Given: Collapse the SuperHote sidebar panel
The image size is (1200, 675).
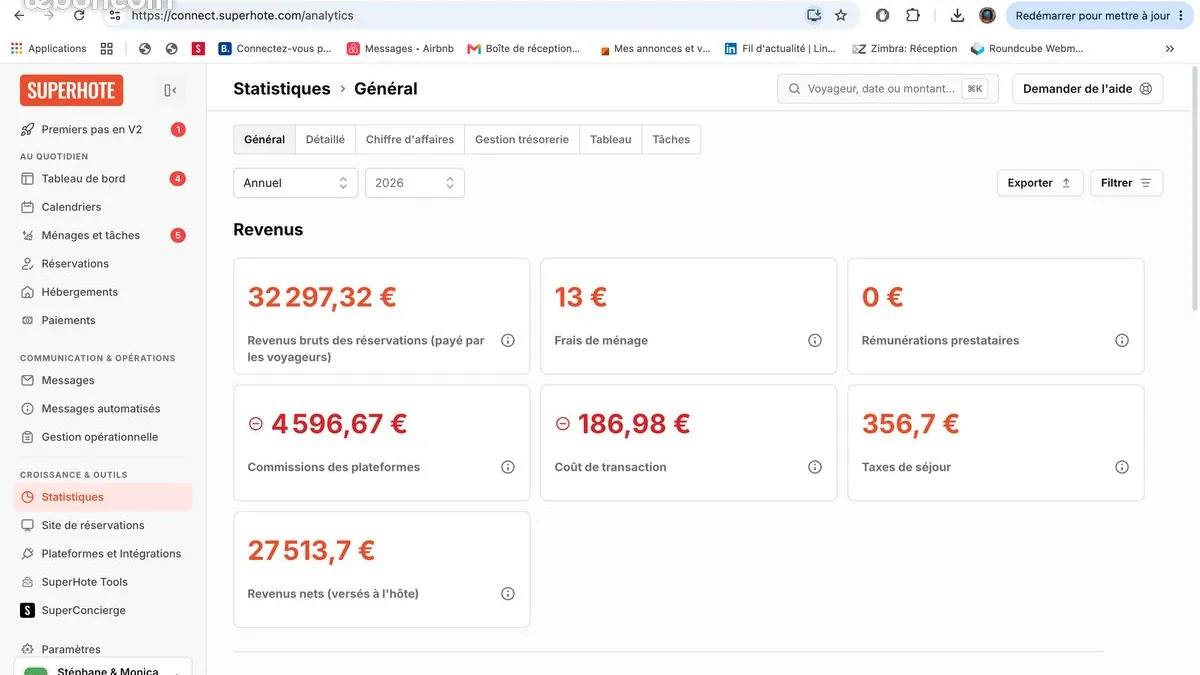Looking at the screenshot, I should point(170,90).
